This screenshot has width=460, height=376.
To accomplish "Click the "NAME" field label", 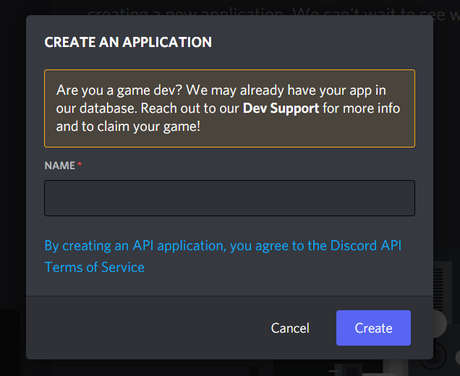I will (x=60, y=165).
